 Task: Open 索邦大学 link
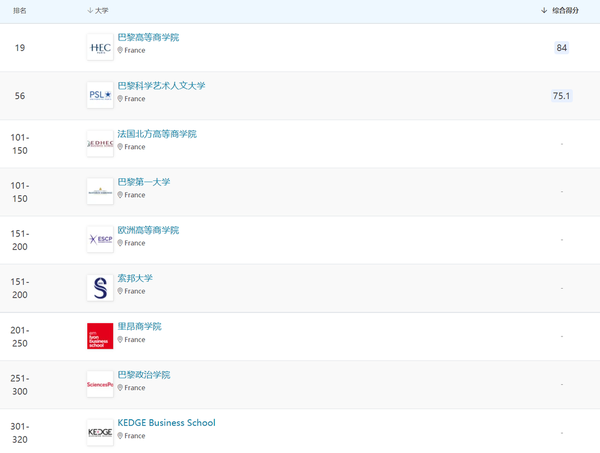pos(135,278)
